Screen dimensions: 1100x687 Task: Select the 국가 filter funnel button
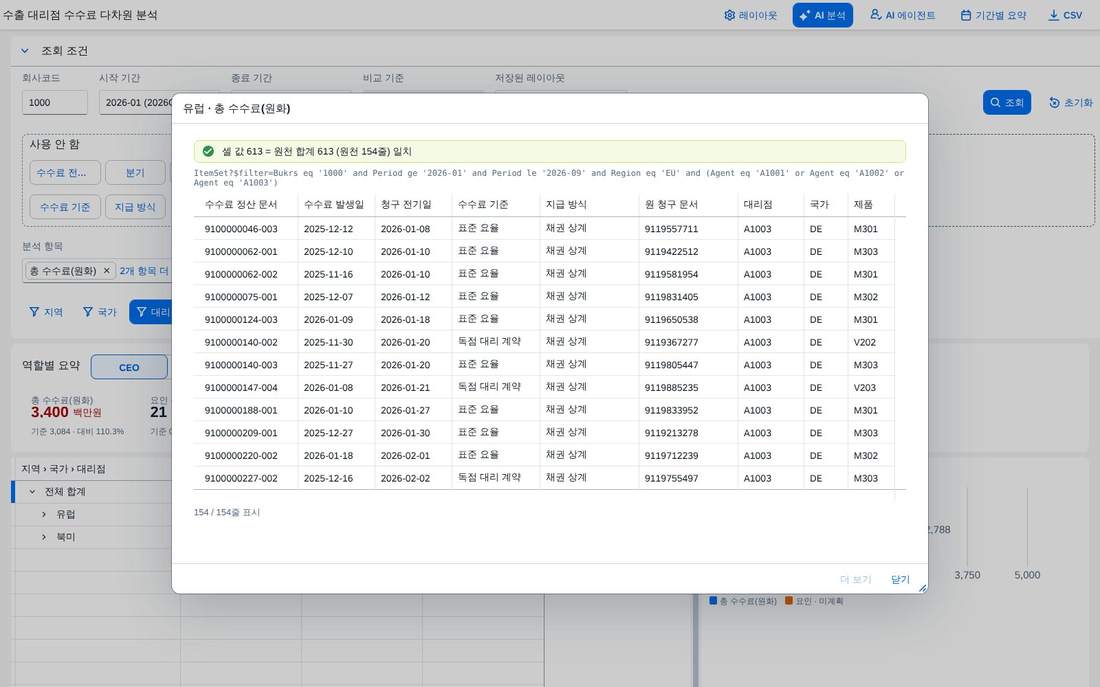click(x=100, y=312)
